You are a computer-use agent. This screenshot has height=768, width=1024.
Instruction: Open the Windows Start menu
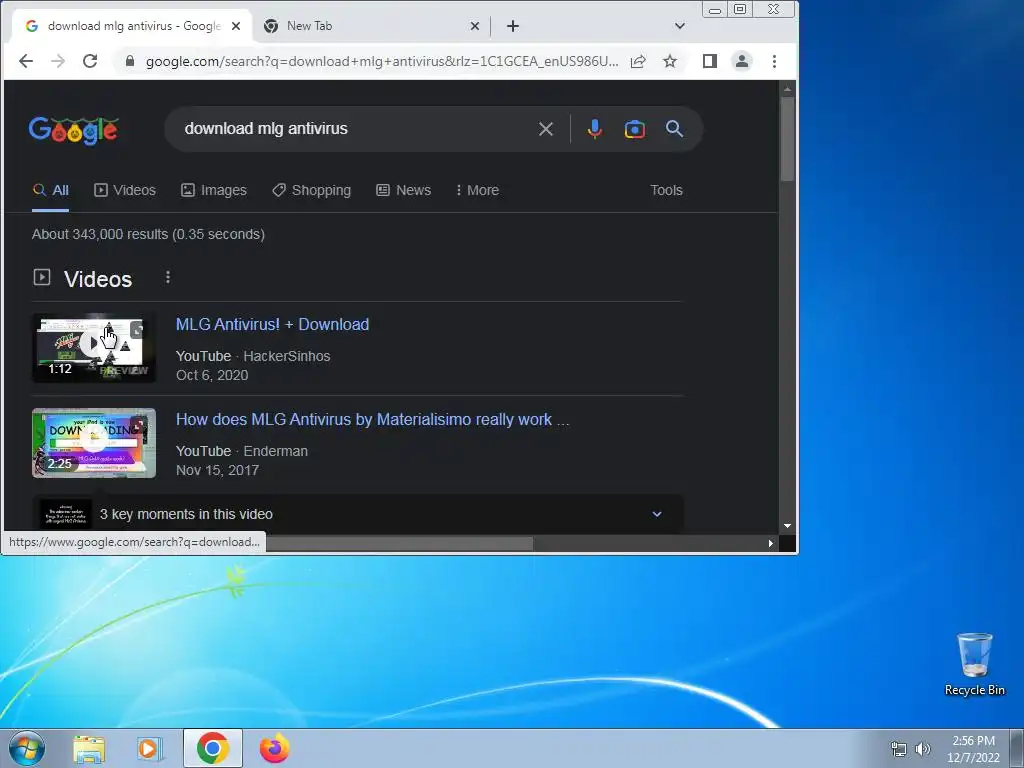click(27, 748)
